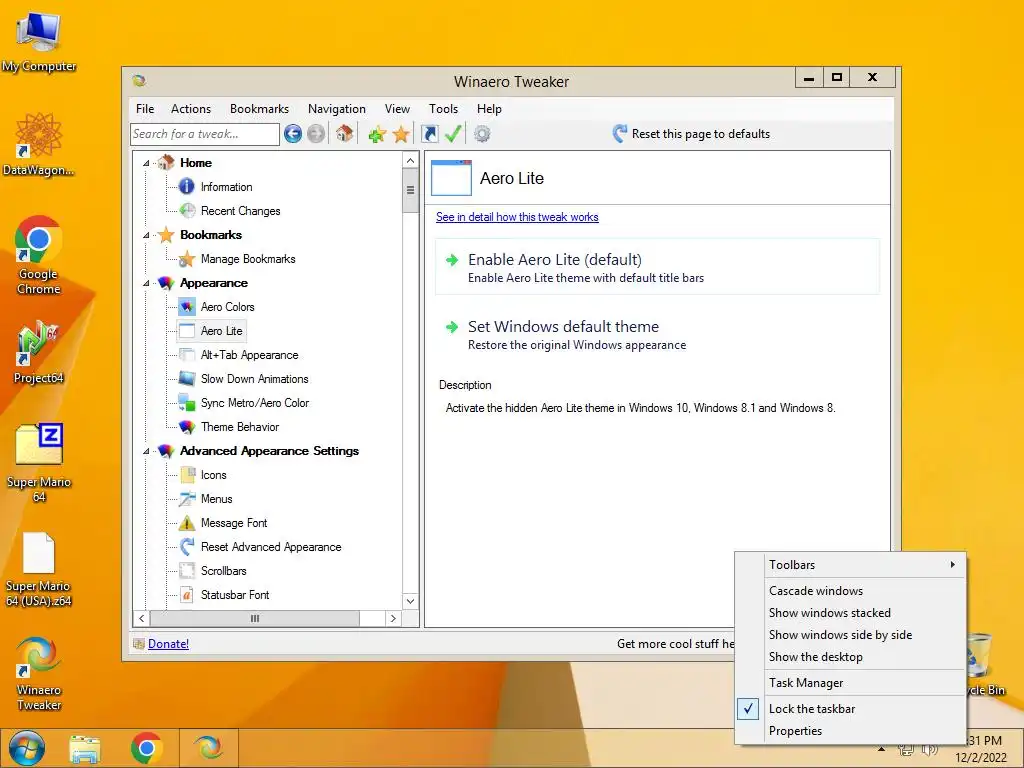
Task: Click the Start button on taskbar
Action: pyautogui.click(x=27, y=748)
